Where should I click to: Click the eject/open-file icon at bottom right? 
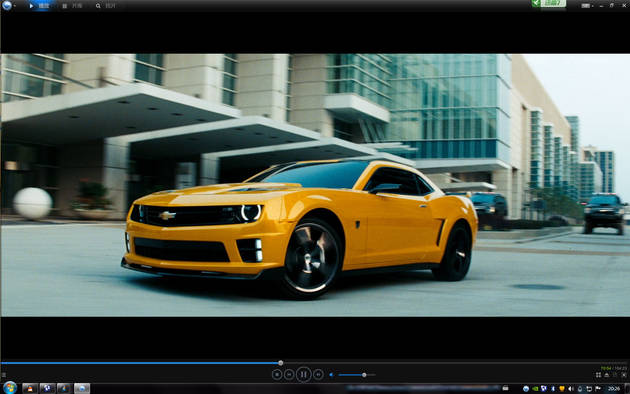(x=607, y=375)
